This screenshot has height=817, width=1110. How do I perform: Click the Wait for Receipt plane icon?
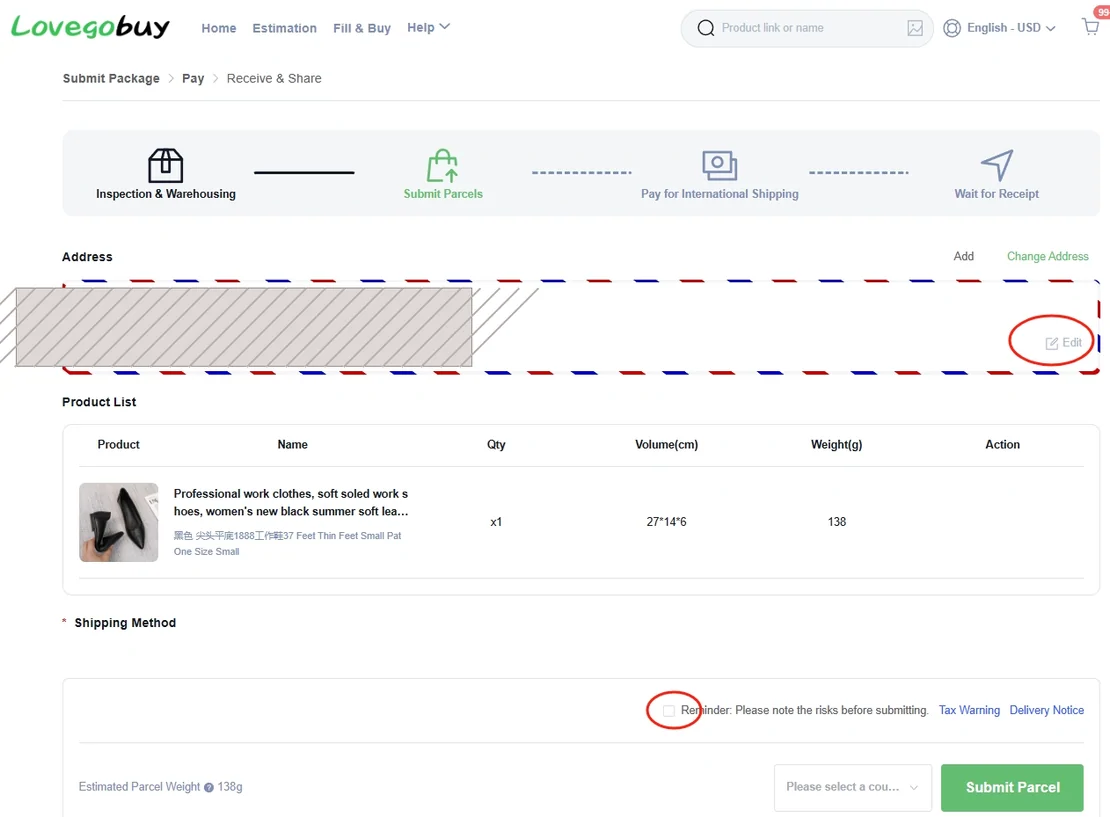[x=997, y=165]
